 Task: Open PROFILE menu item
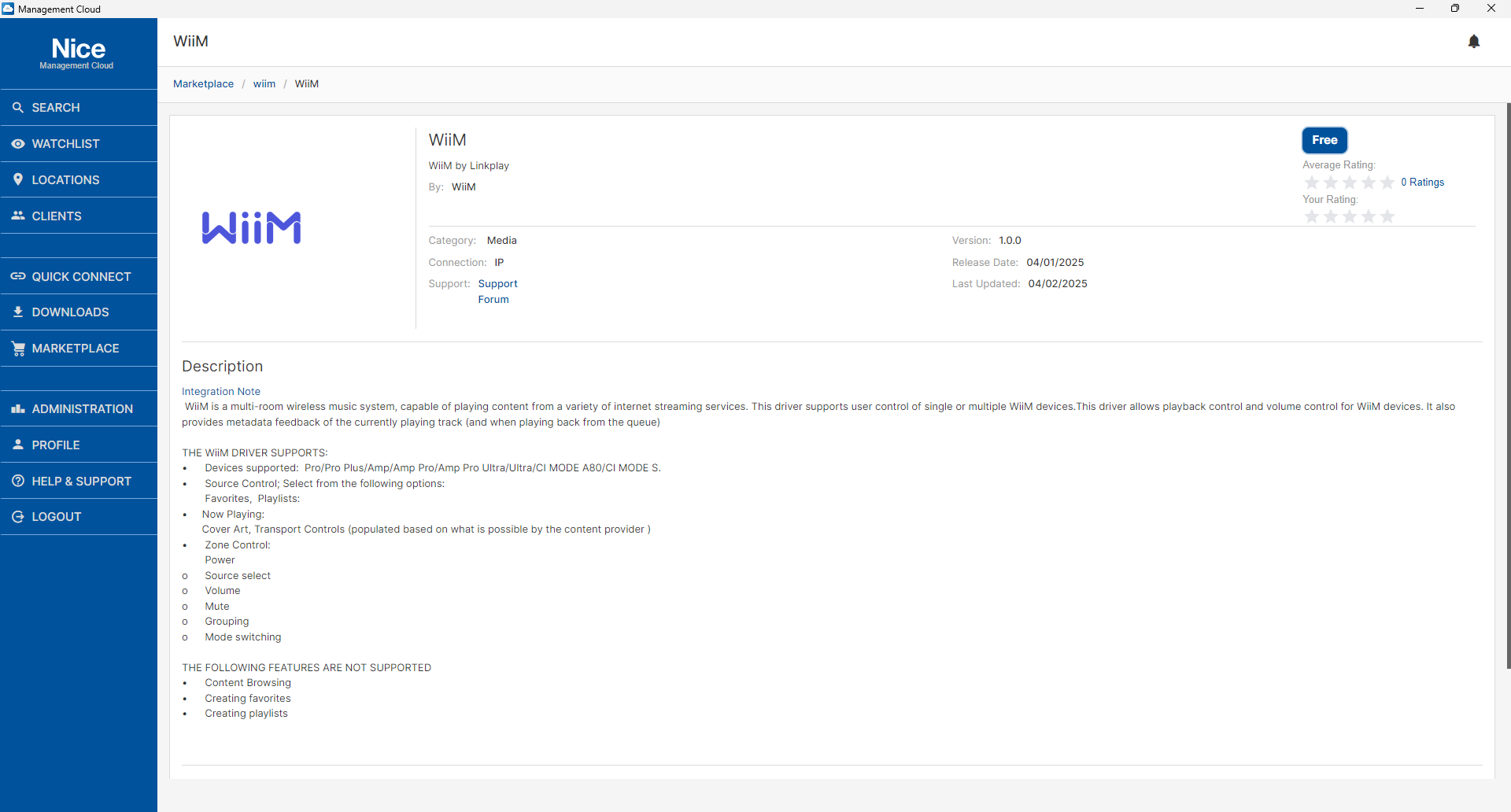[79, 445]
